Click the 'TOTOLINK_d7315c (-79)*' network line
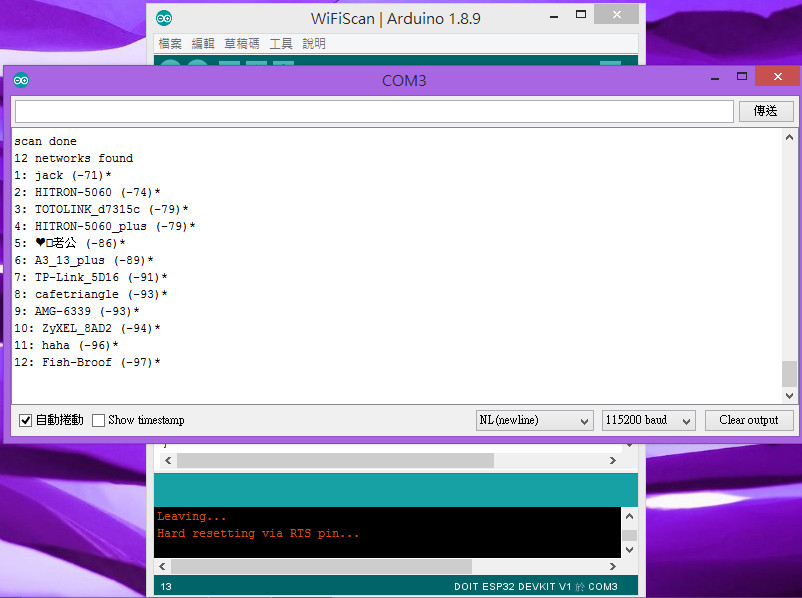This screenshot has width=802, height=598. tap(101, 209)
